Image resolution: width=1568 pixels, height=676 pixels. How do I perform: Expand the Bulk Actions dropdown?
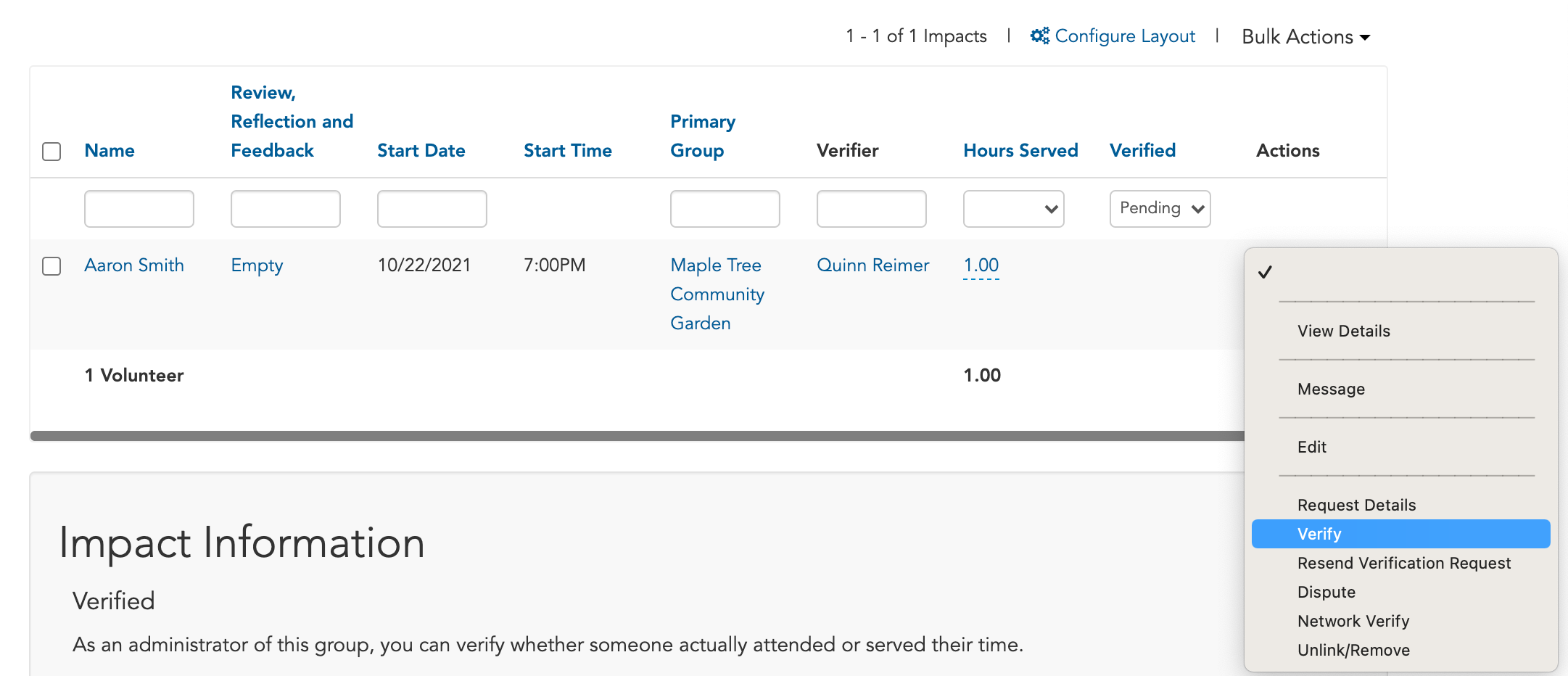click(1305, 37)
